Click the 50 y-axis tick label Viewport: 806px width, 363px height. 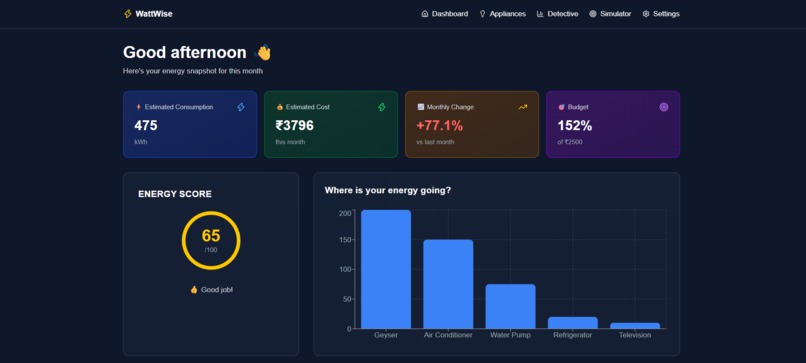click(x=347, y=299)
